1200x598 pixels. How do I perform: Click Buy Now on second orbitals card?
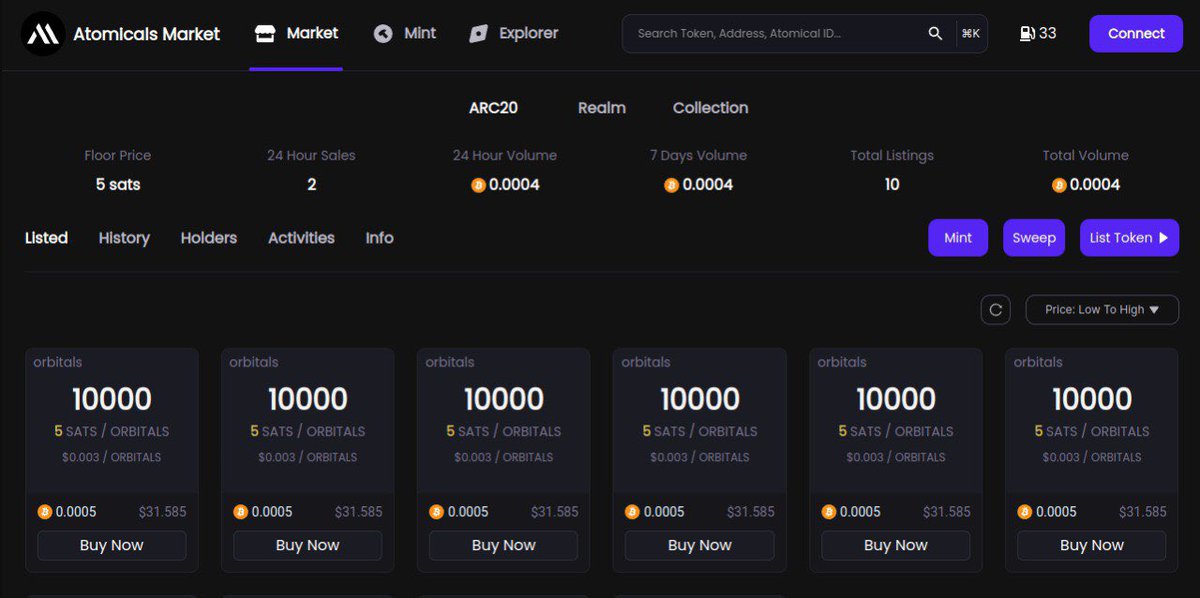(x=308, y=545)
